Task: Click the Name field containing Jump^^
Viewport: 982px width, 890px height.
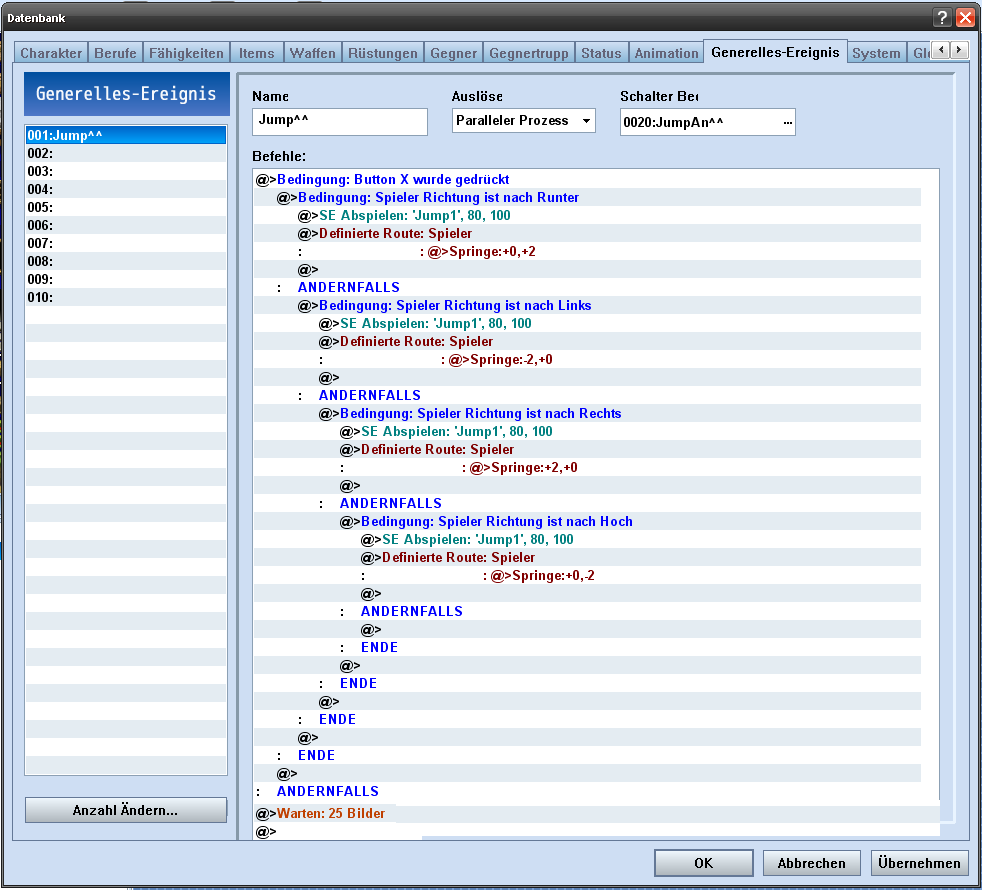Action: (339, 122)
